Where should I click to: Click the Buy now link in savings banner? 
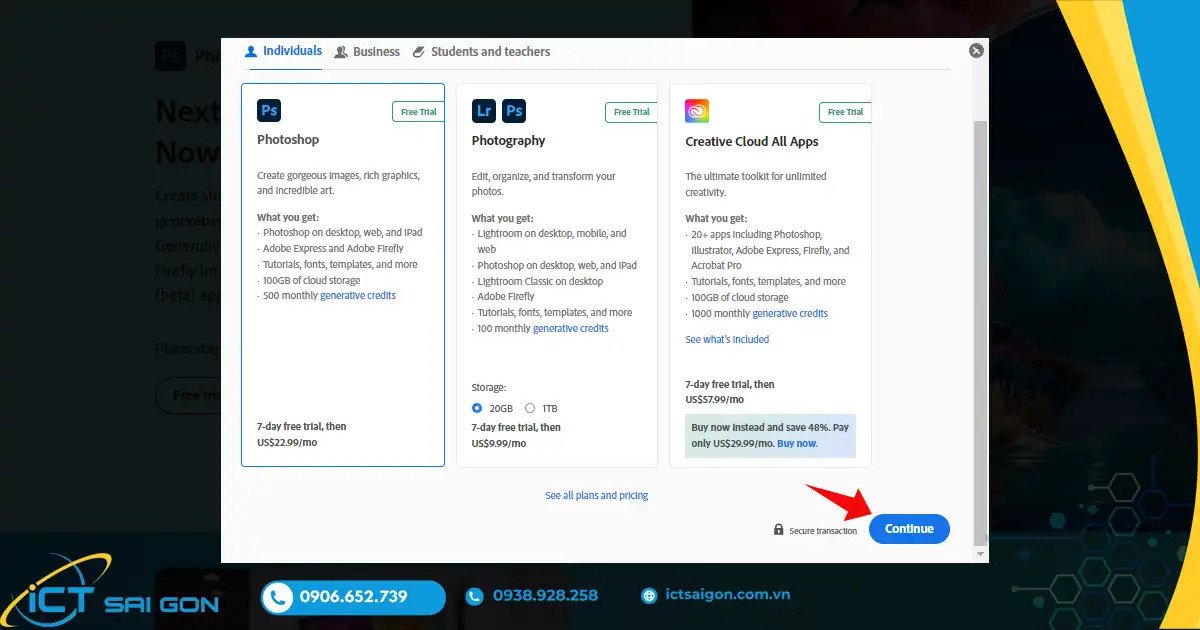point(797,443)
